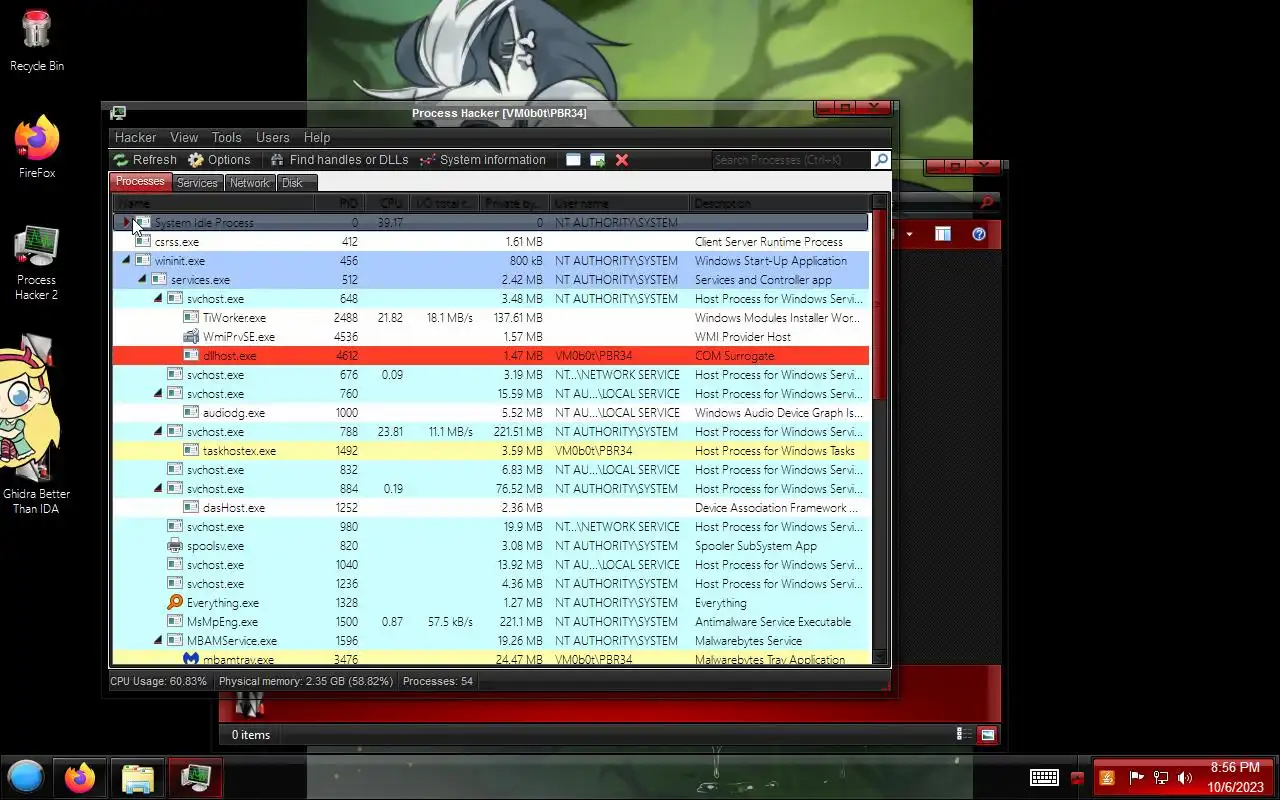Click the network tray icon
Viewport: 1280px width, 800px height.
pyautogui.click(x=1161, y=778)
